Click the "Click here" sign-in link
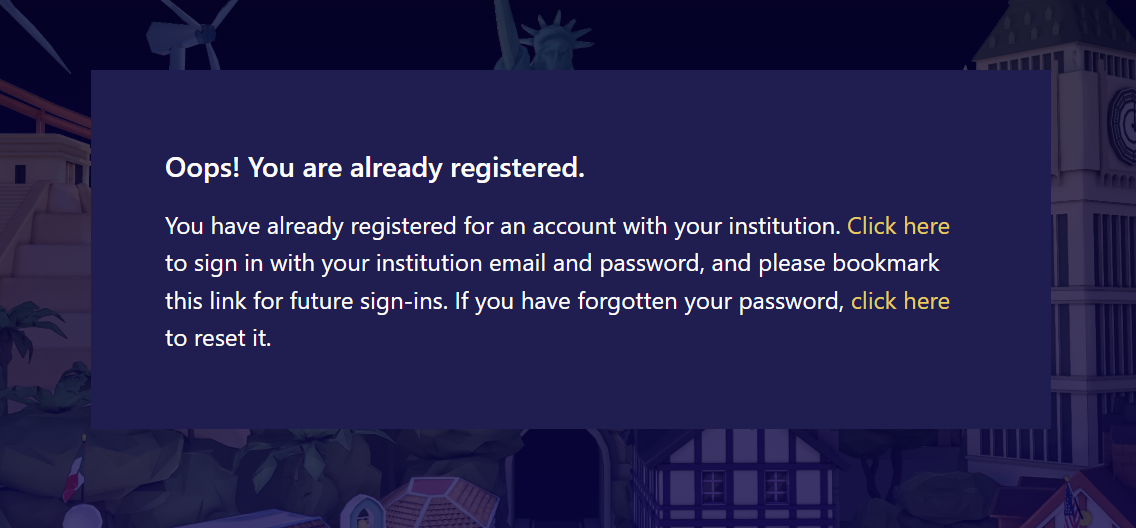 pyautogui.click(x=898, y=226)
